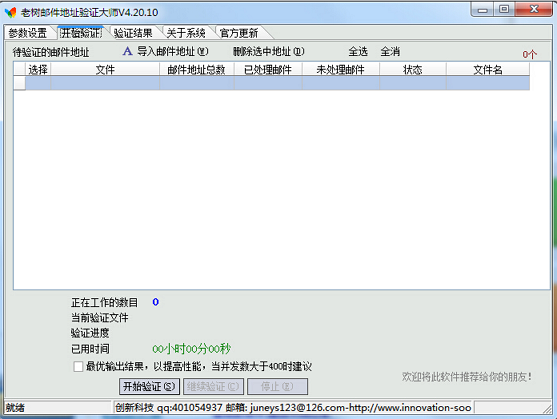Click 导入邮件地址 to import addresses
The width and height of the screenshot is (557, 419).
point(173,51)
